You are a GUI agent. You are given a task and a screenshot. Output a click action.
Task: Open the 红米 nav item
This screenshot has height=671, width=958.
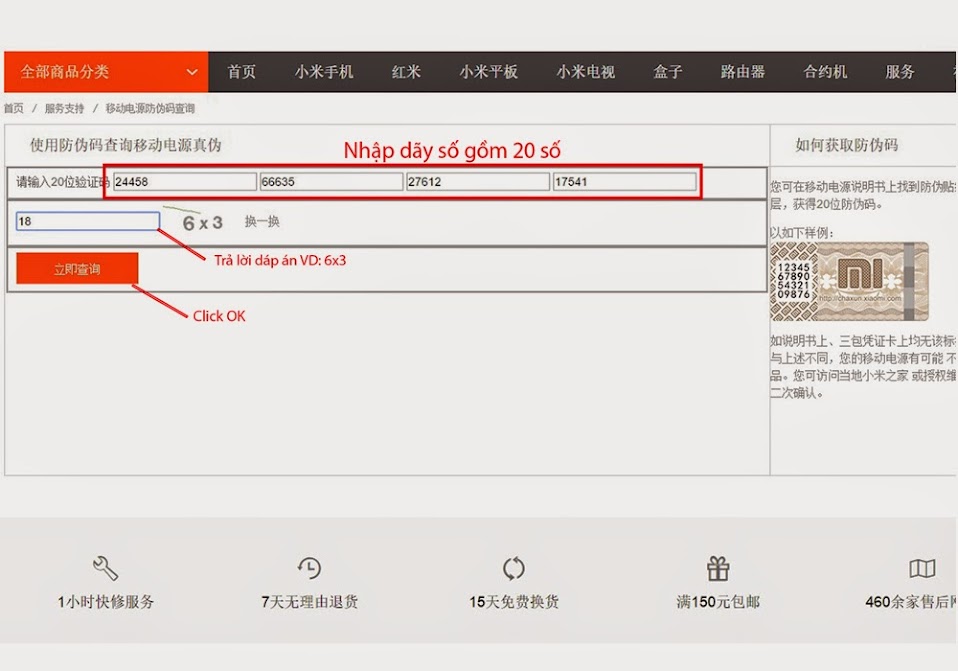click(x=406, y=72)
